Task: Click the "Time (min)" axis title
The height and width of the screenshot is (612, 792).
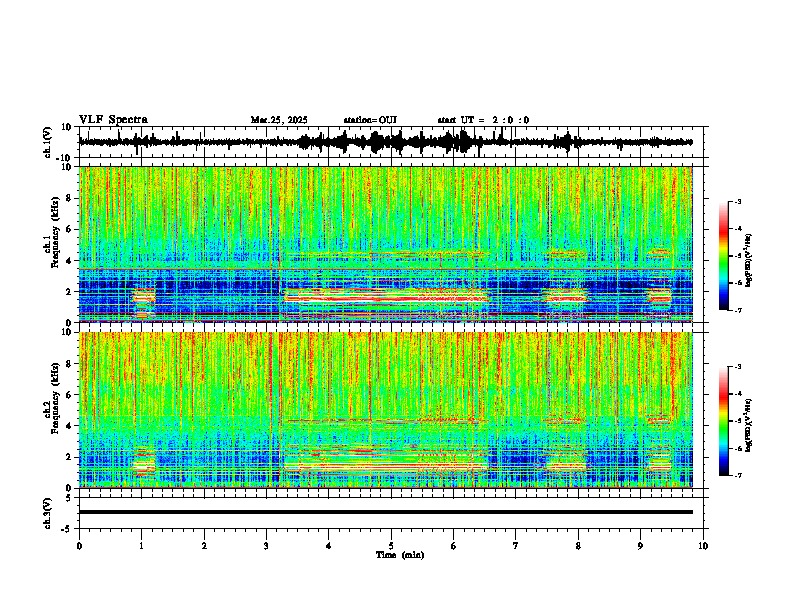Action: [x=400, y=555]
